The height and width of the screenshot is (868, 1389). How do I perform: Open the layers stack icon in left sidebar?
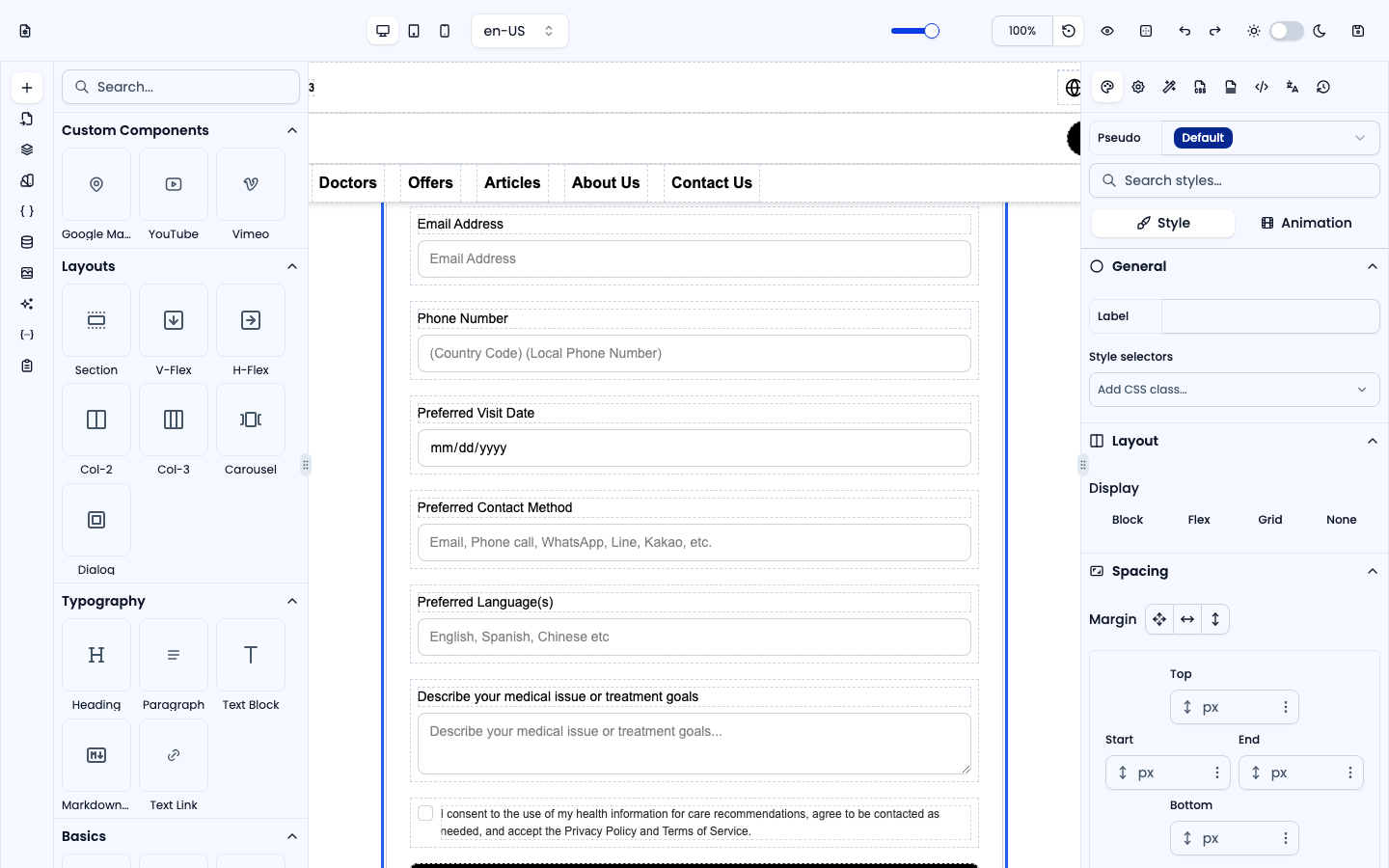(27, 149)
